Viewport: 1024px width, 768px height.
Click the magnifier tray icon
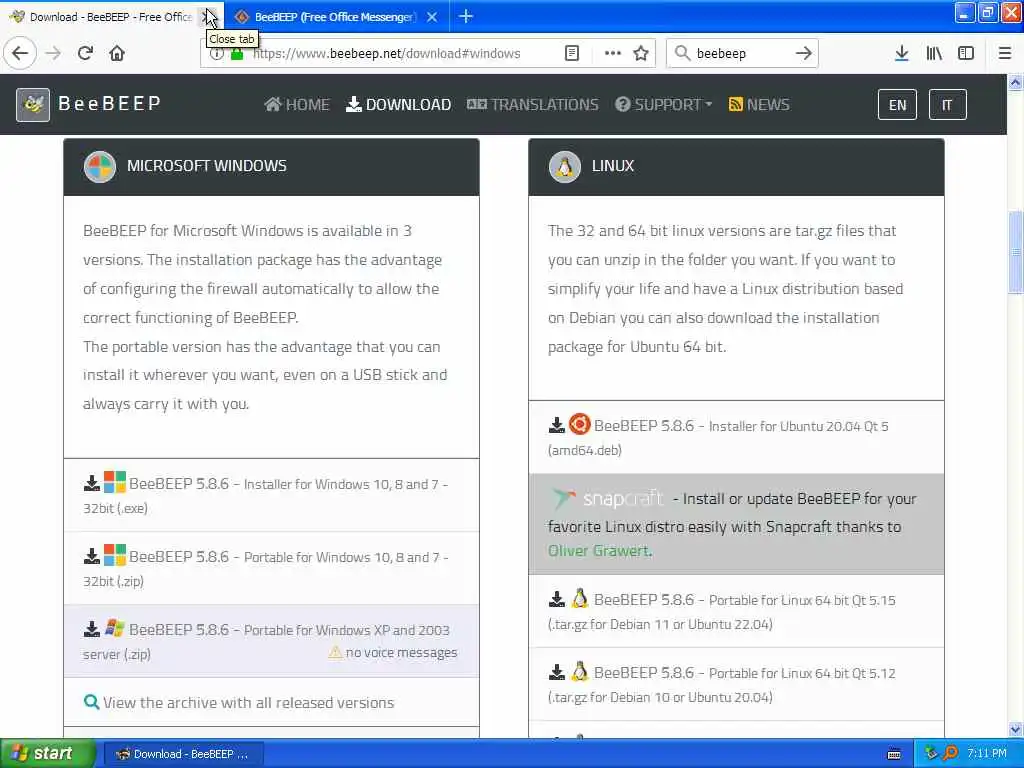coord(950,754)
